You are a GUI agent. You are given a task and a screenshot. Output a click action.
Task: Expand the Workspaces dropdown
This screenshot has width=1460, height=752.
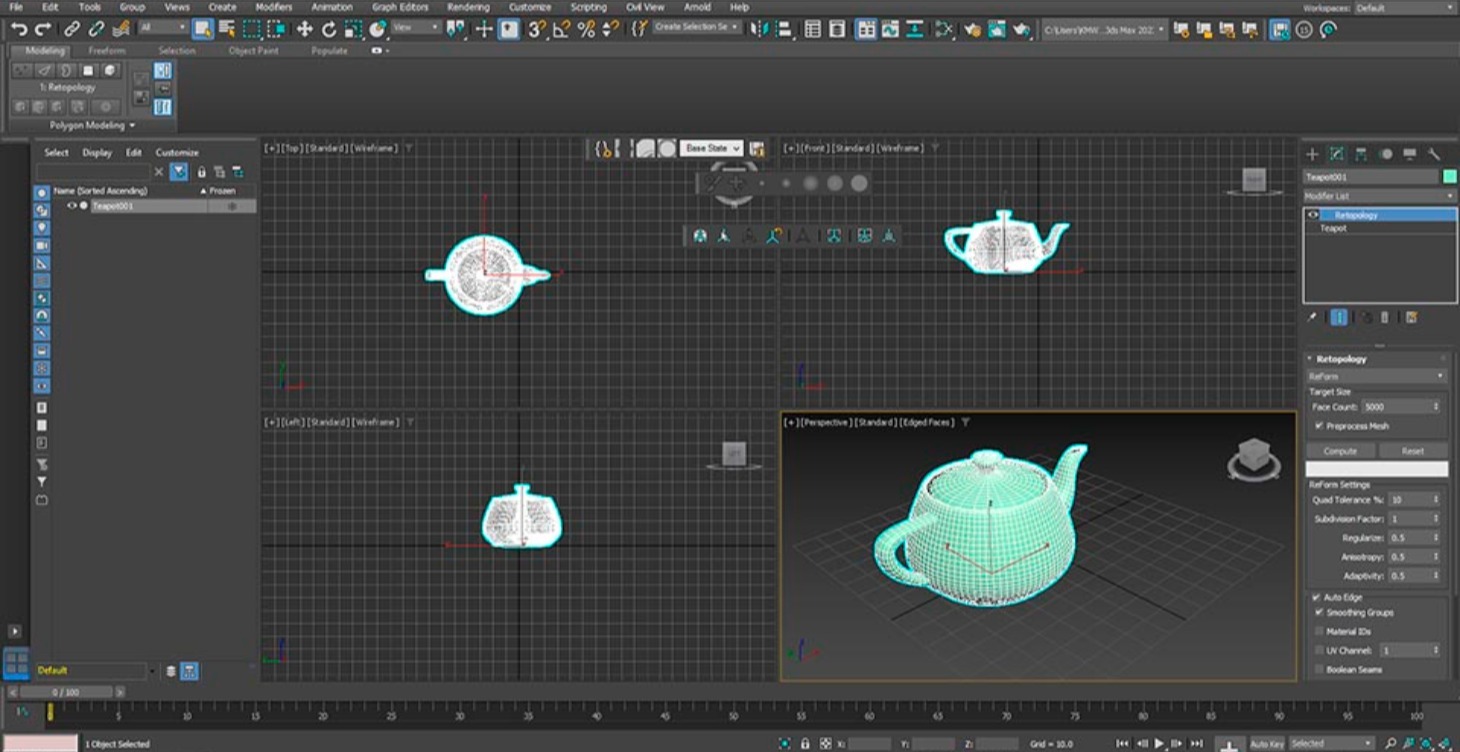pos(1404,8)
